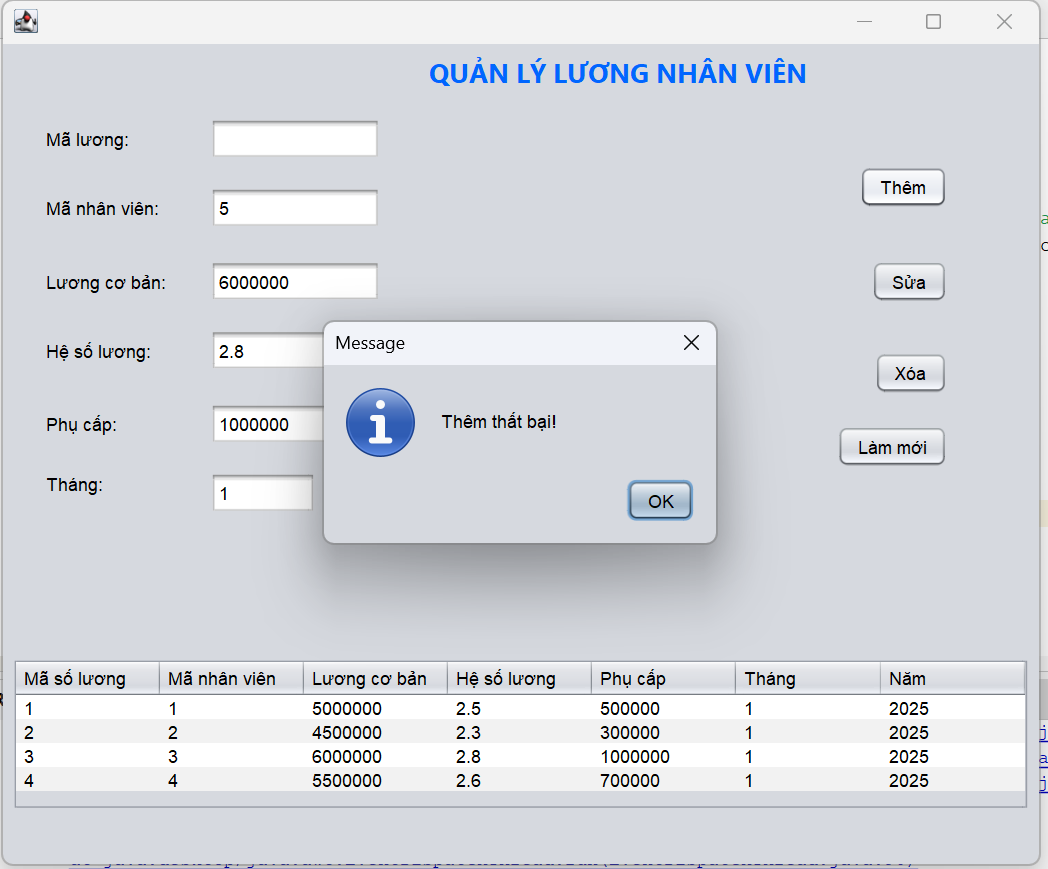Focus the Mã lương input field

(x=295, y=139)
